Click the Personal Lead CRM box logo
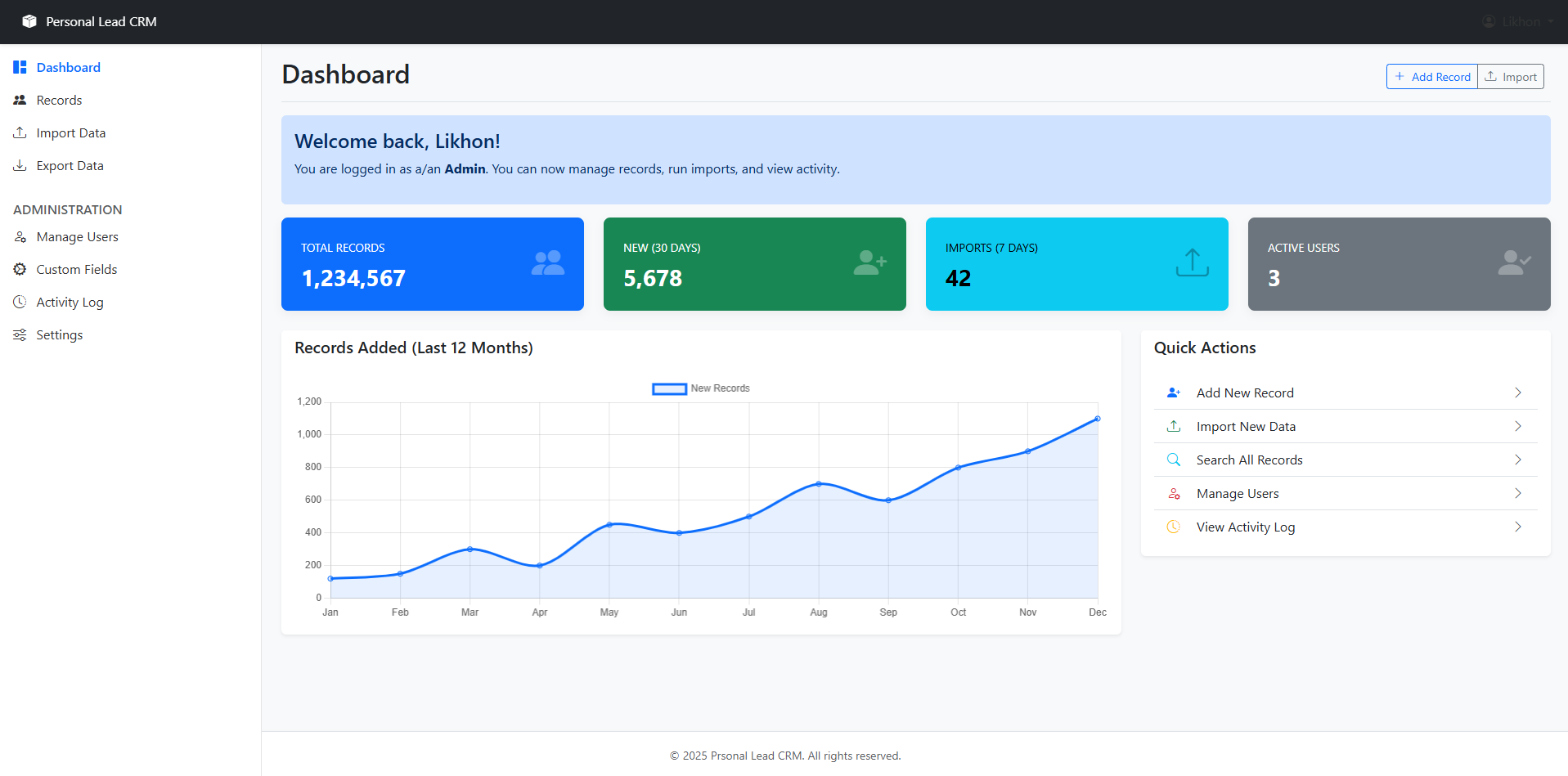 click(29, 21)
